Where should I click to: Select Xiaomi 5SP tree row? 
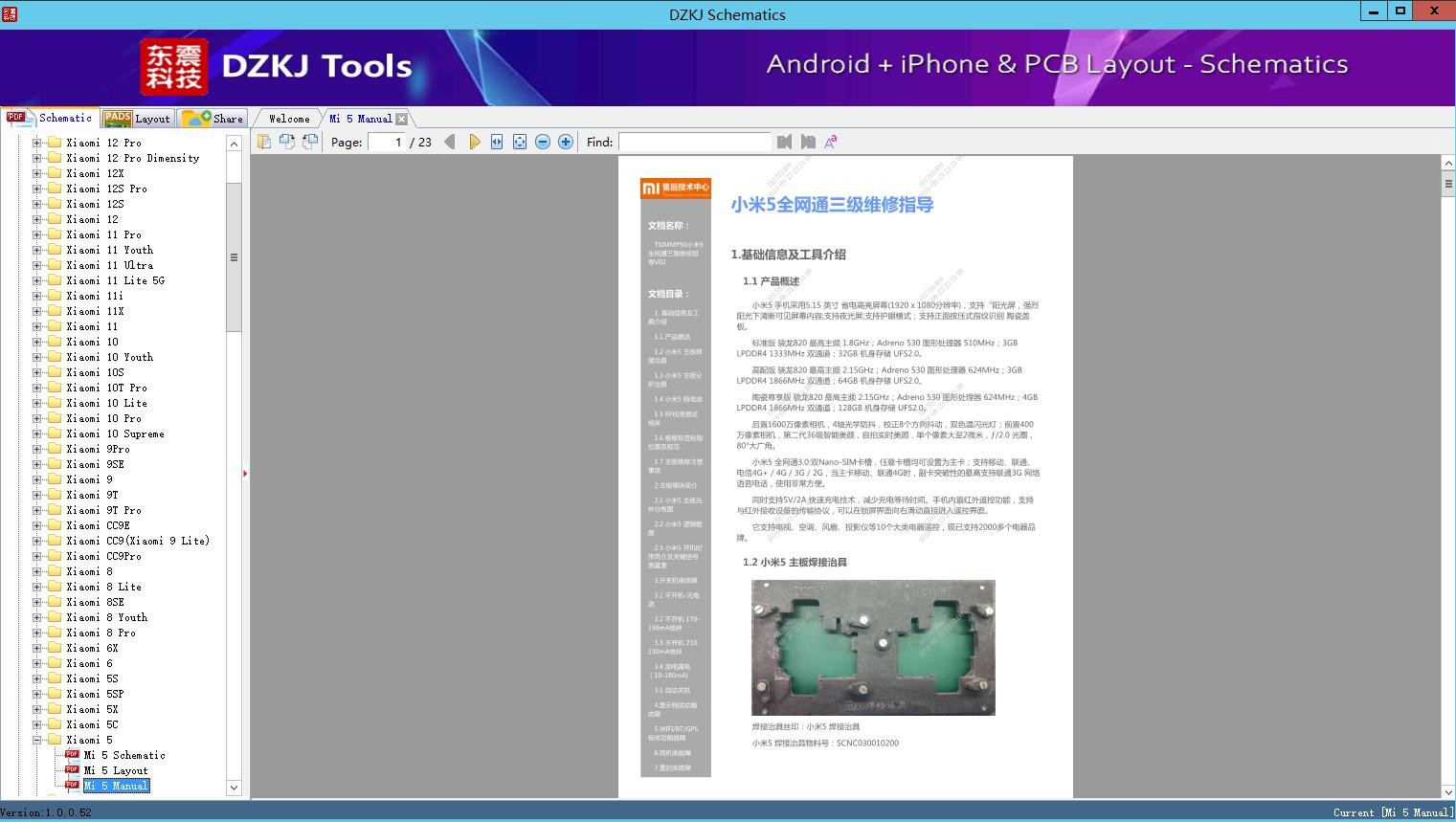(95, 694)
